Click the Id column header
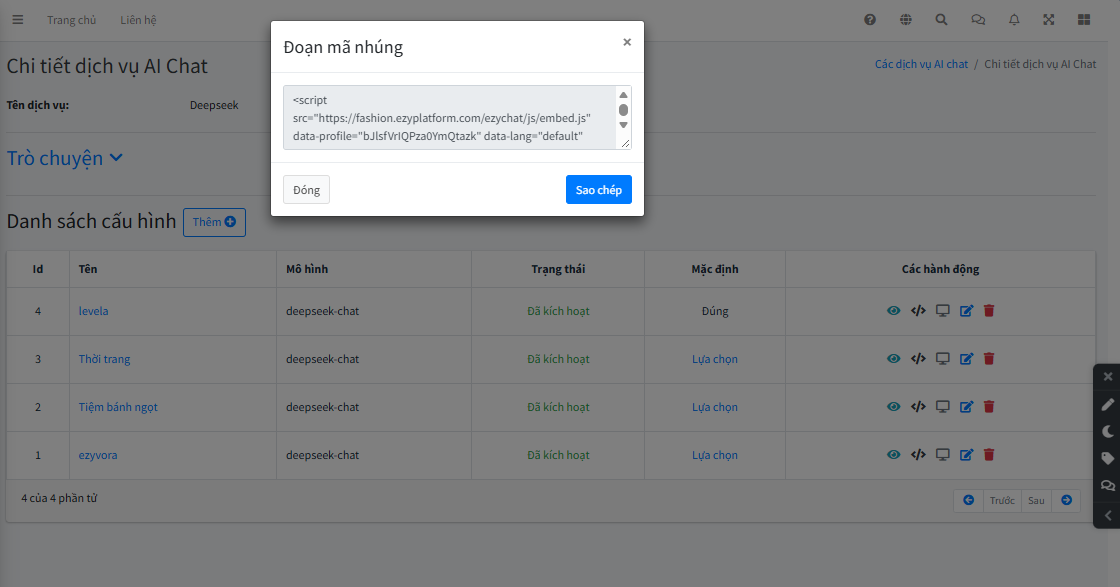 pyautogui.click(x=38, y=269)
